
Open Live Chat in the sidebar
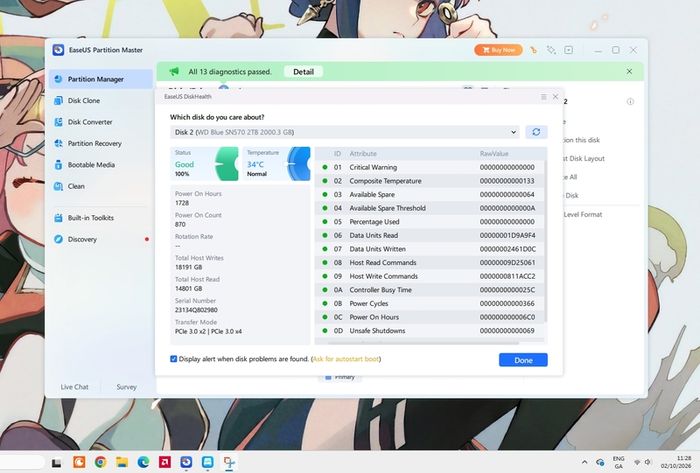(x=75, y=387)
